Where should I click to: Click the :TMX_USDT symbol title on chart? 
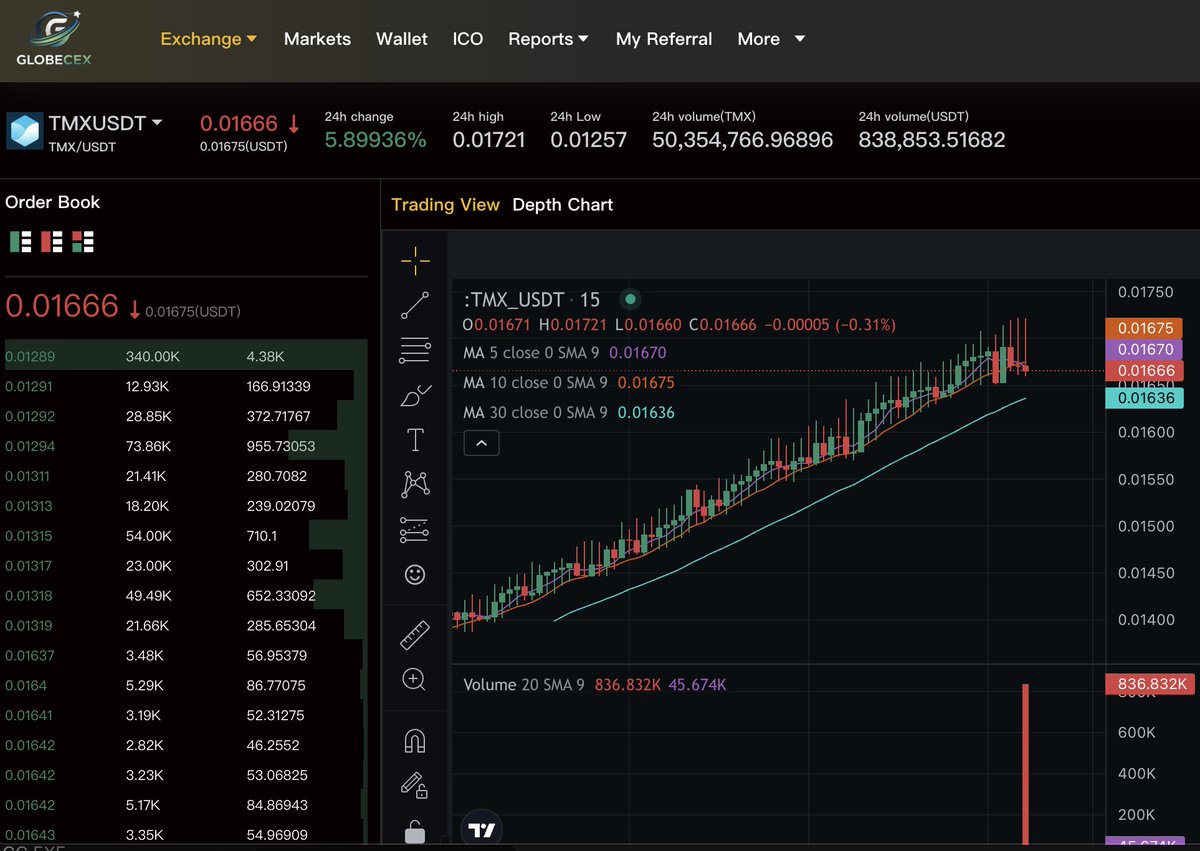click(512, 299)
